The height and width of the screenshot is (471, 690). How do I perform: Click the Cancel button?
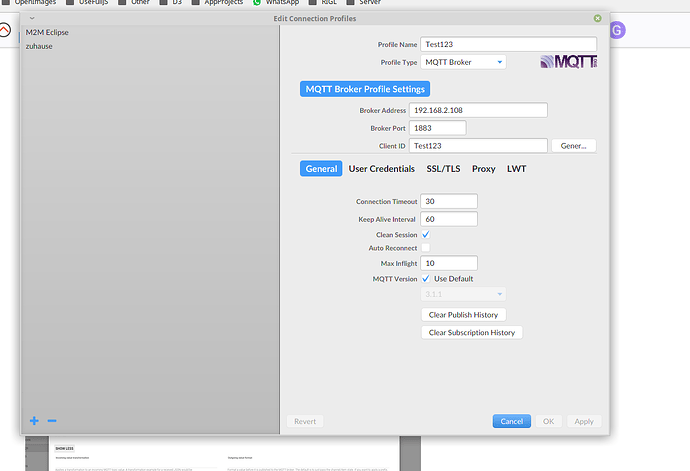511,421
